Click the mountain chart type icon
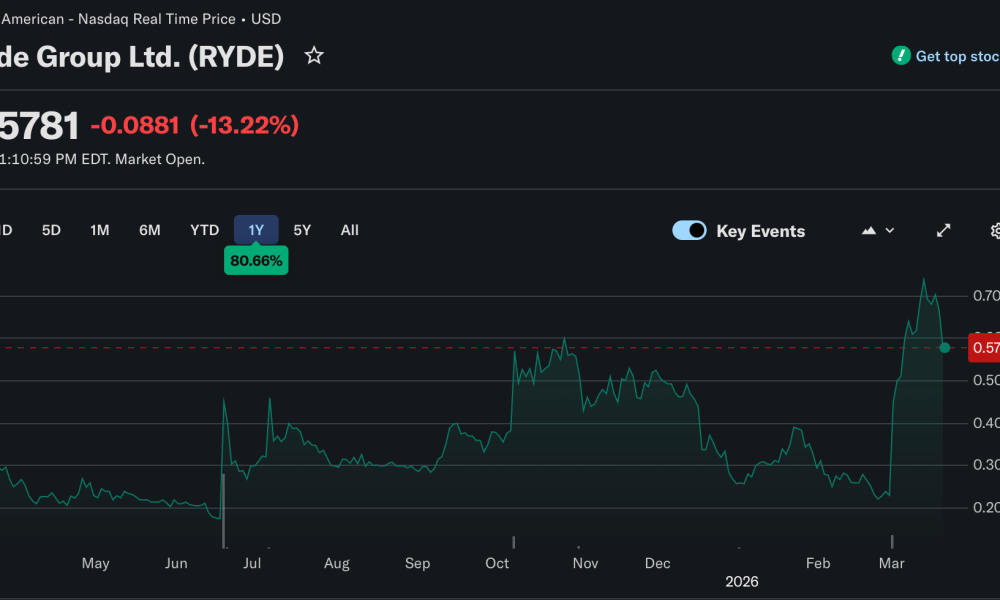The image size is (1000, 600). click(x=868, y=231)
